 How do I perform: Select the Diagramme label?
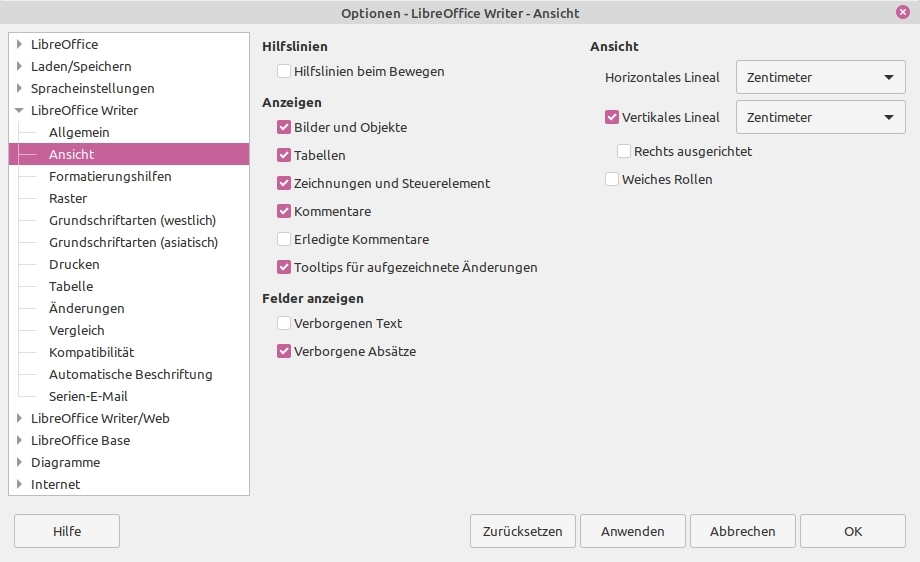(66, 462)
